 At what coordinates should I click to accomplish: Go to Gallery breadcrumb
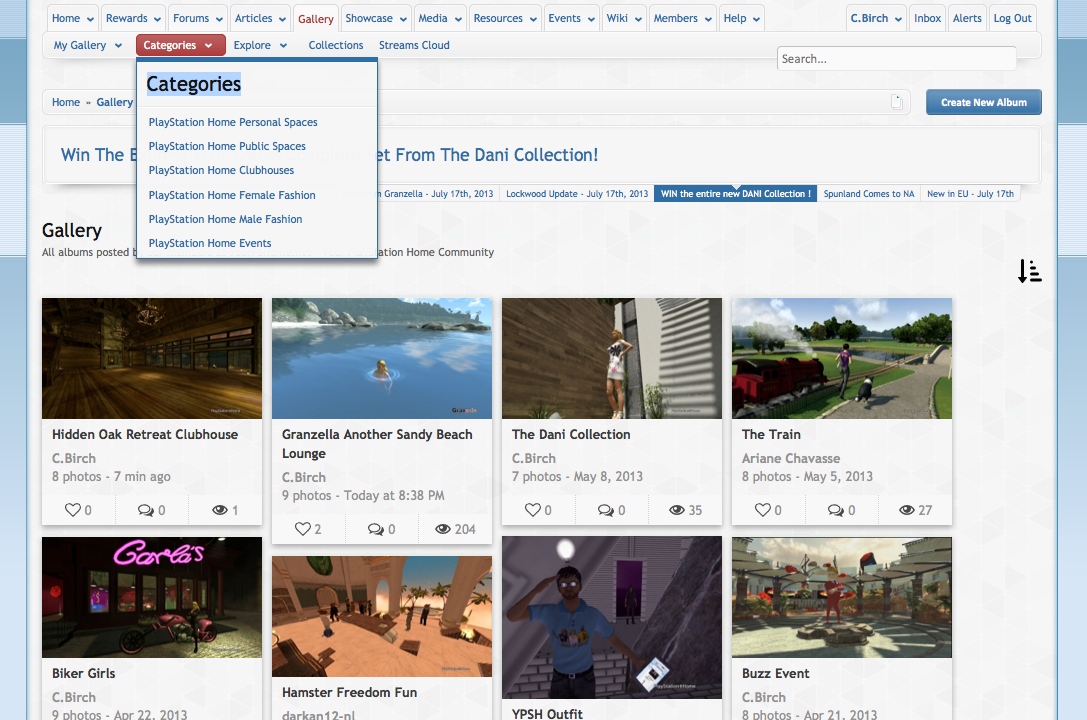pos(114,102)
